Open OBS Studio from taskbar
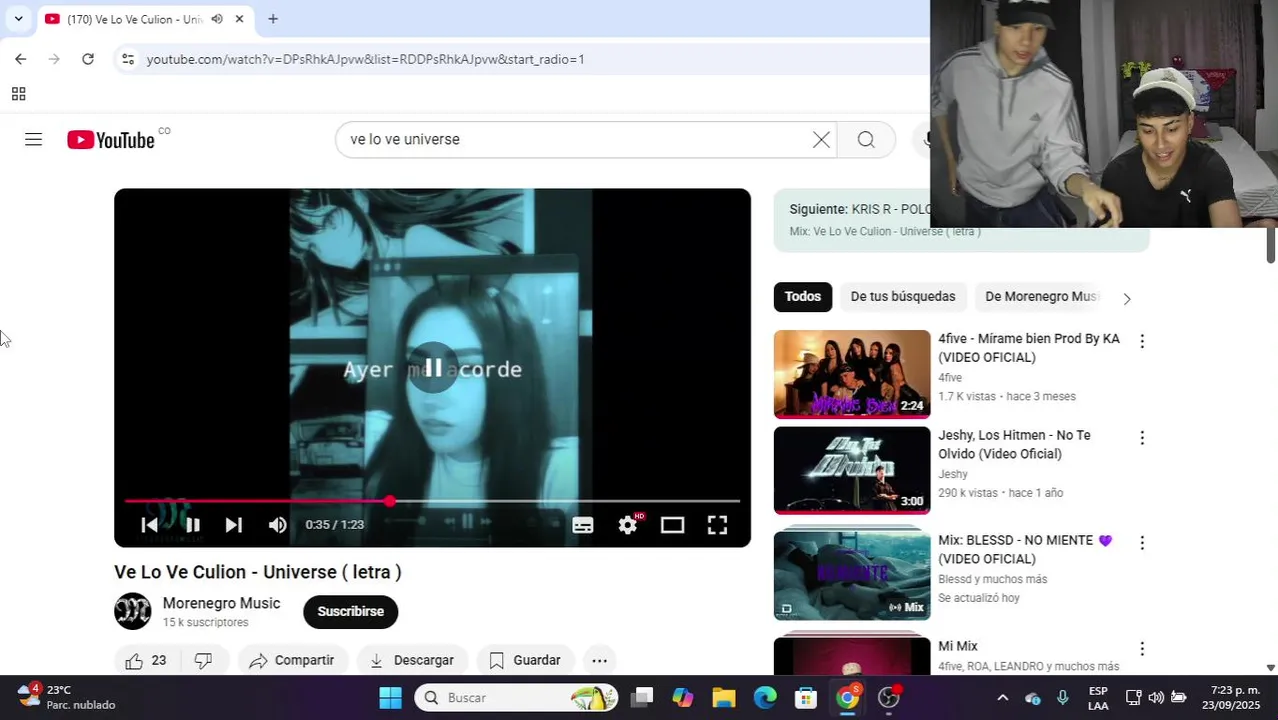1278x720 pixels. 888,697
